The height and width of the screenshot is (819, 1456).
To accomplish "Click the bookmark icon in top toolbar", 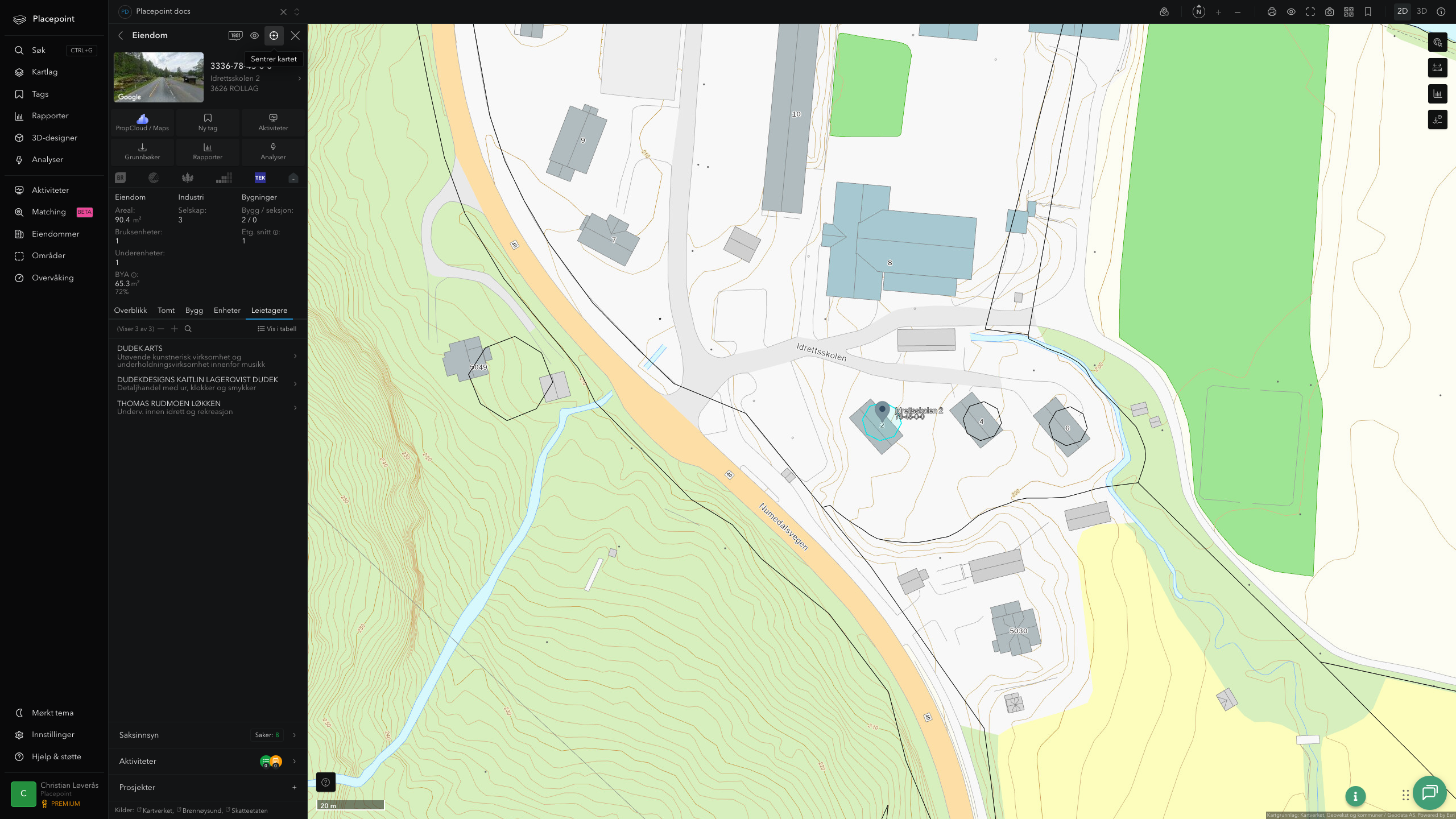I will [x=1368, y=12].
